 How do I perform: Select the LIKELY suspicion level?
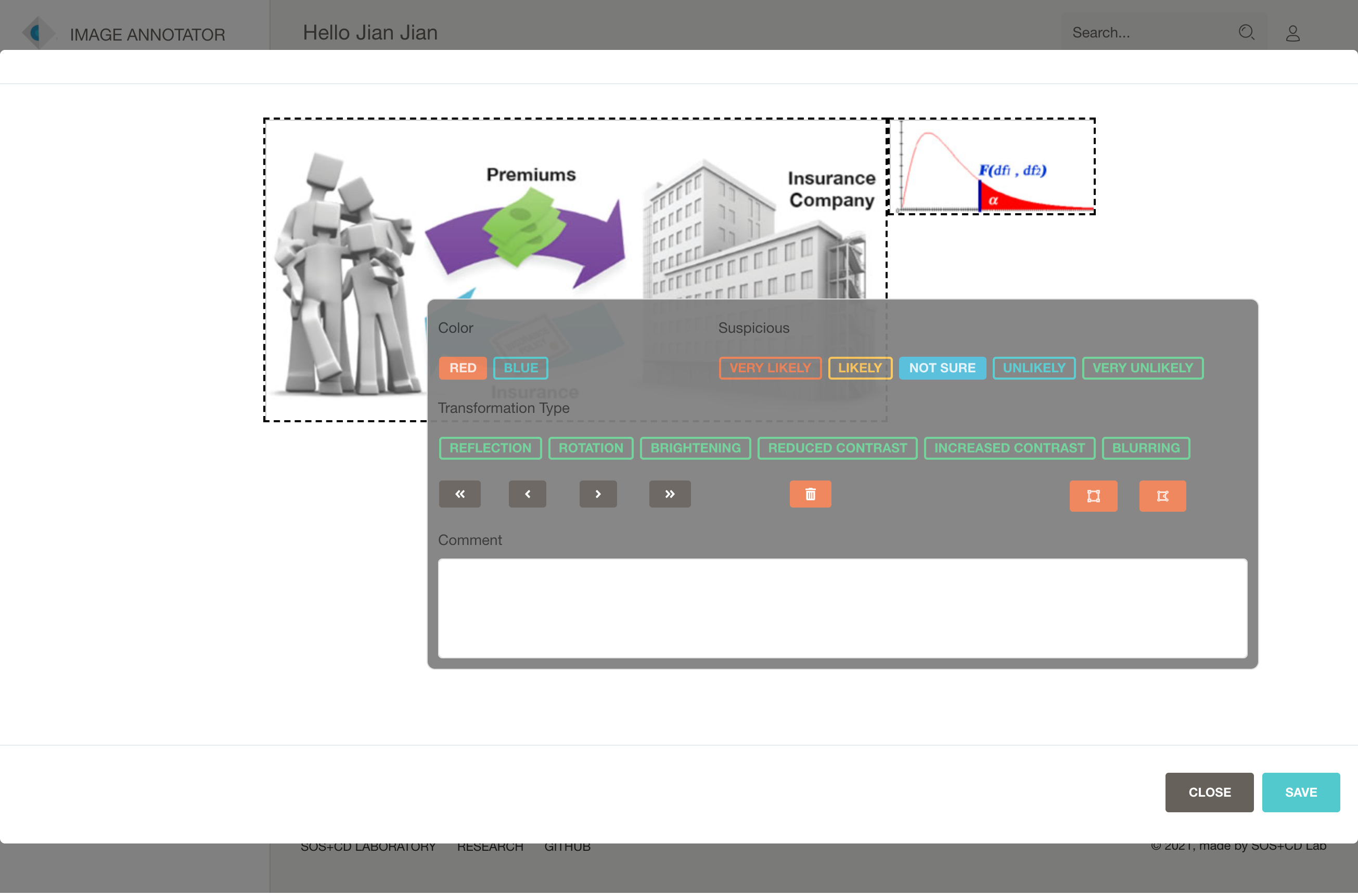pyautogui.click(x=860, y=367)
